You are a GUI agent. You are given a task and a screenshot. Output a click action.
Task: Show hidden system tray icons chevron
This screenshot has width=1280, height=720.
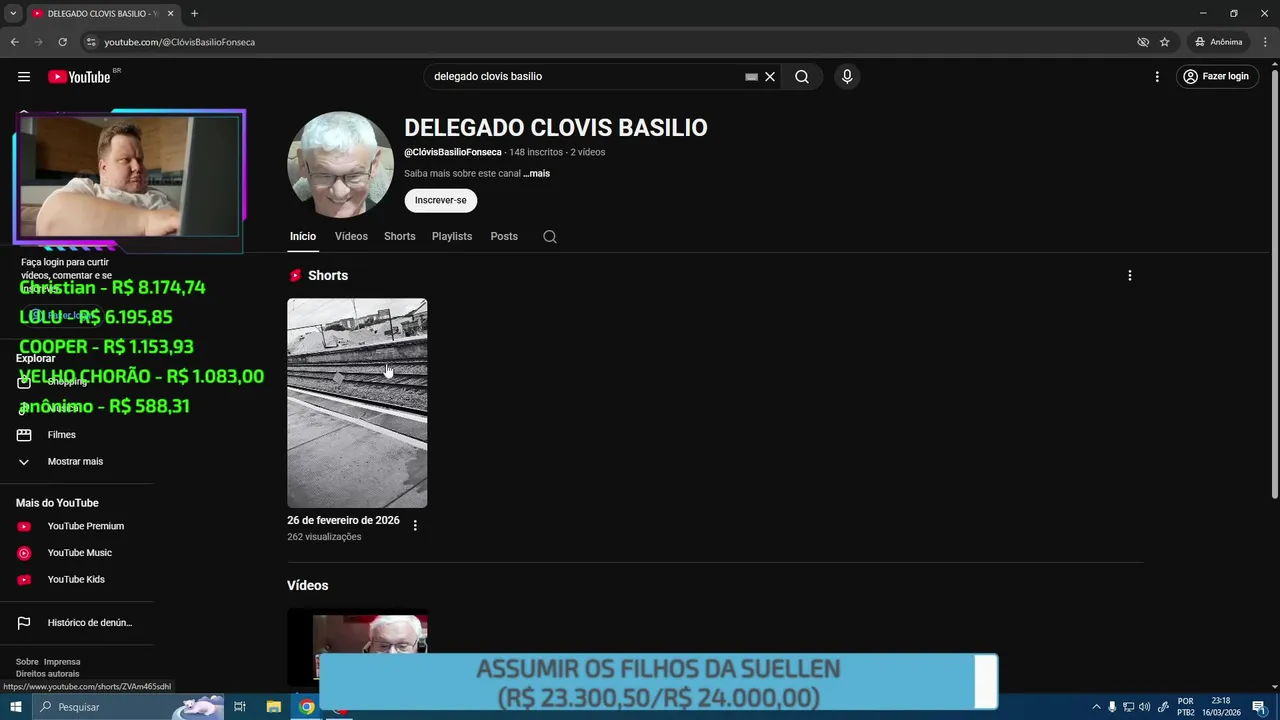coord(1096,707)
